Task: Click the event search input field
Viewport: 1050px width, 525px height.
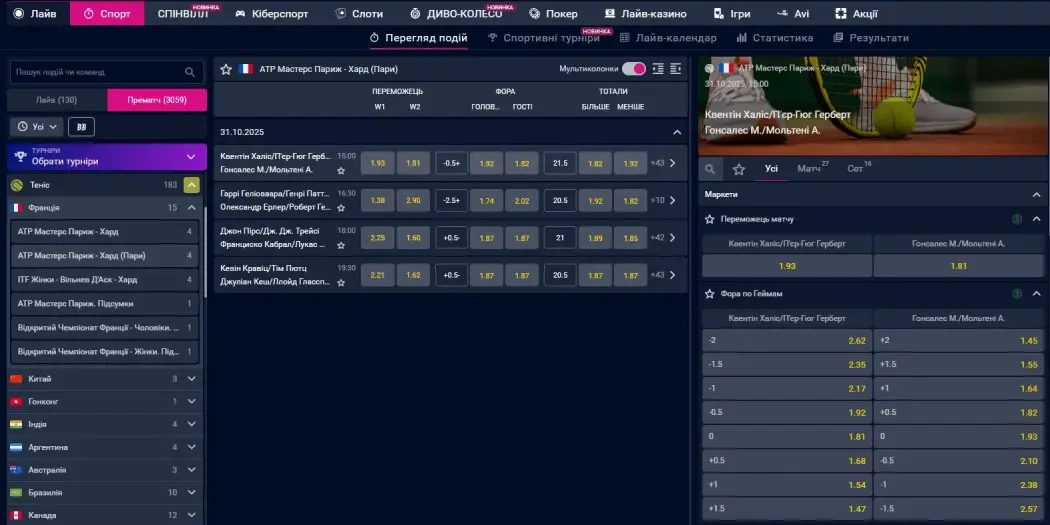Action: [95, 72]
